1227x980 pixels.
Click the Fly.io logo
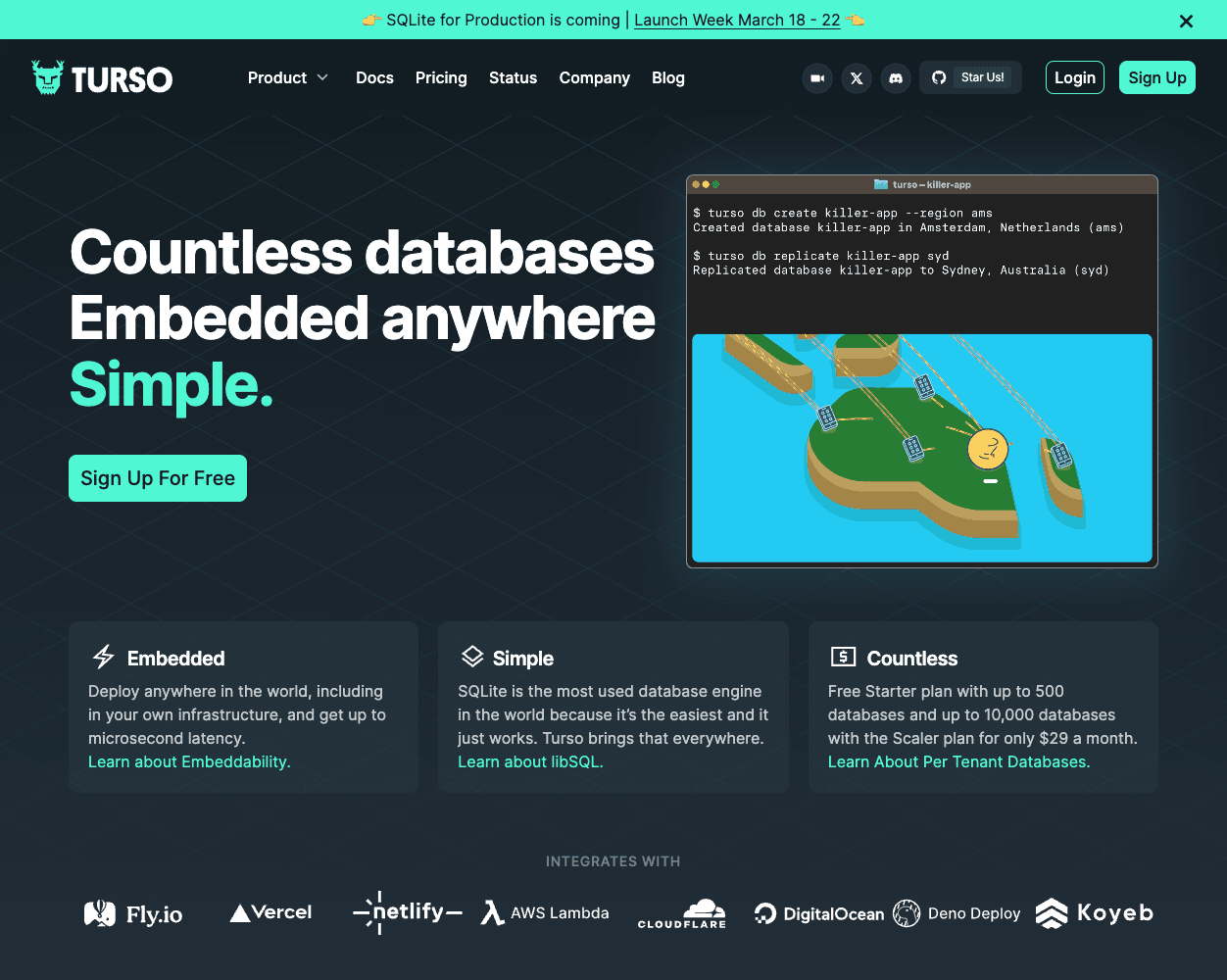(x=134, y=914)
